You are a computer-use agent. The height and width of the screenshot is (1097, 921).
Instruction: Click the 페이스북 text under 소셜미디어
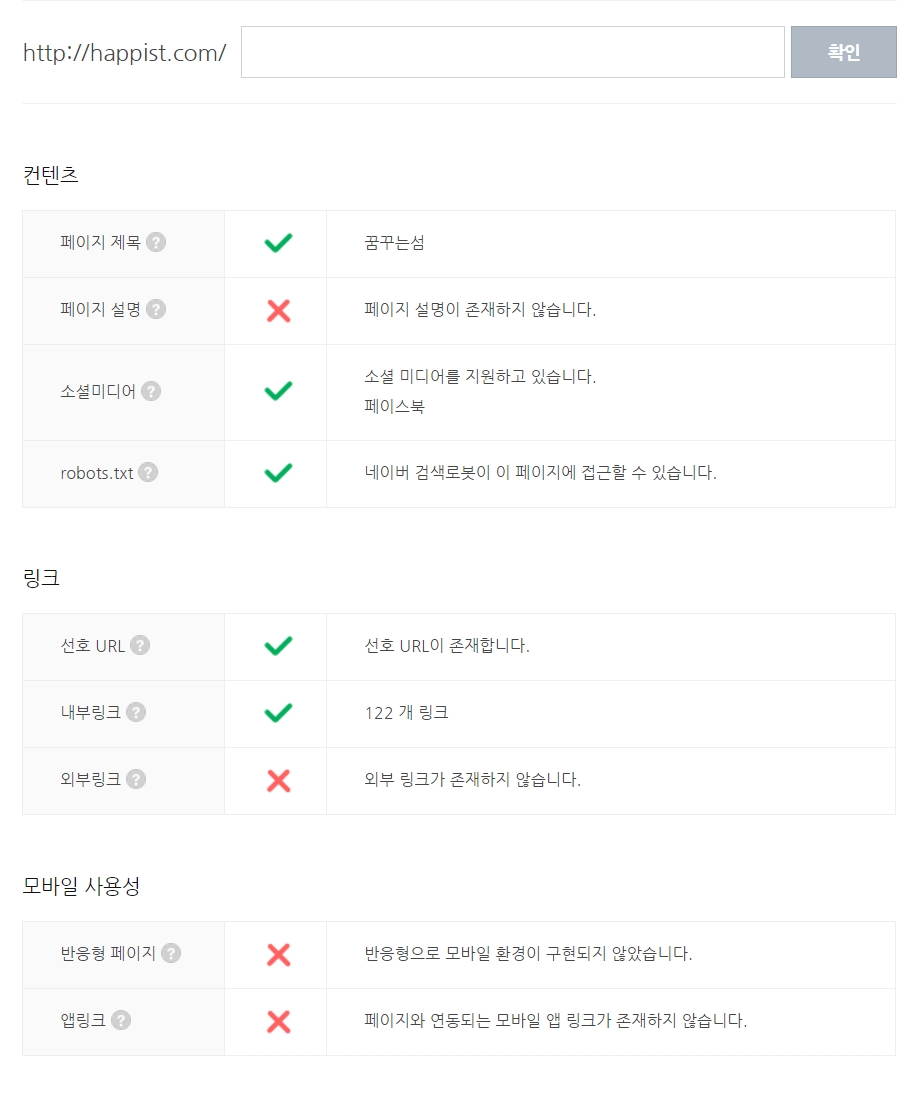coord(394,406)
